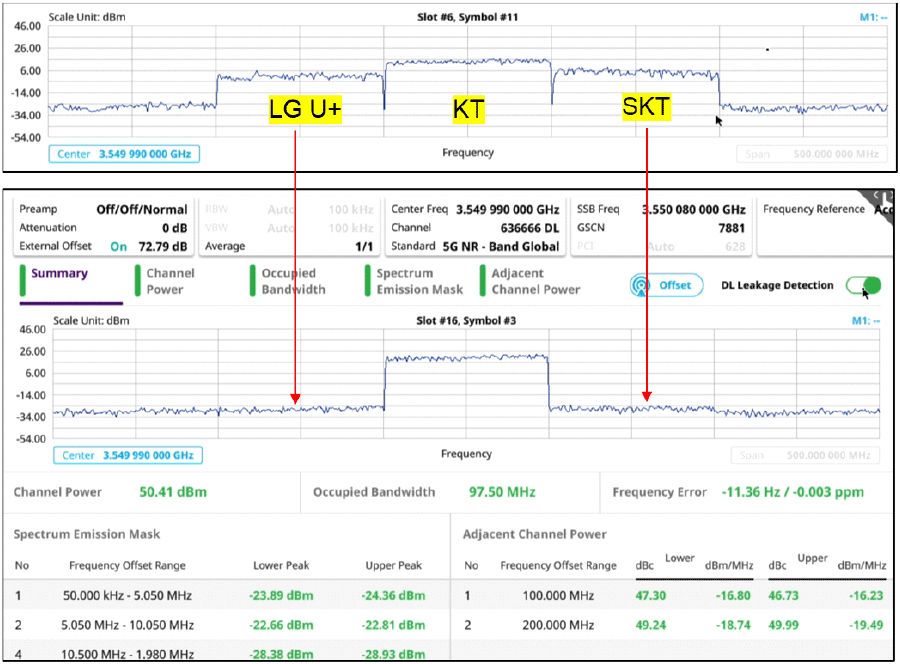This screenshot has height=664, width=900.
Task: Open the Preamp and Attenuation settings panel
Action: [103, 227]
